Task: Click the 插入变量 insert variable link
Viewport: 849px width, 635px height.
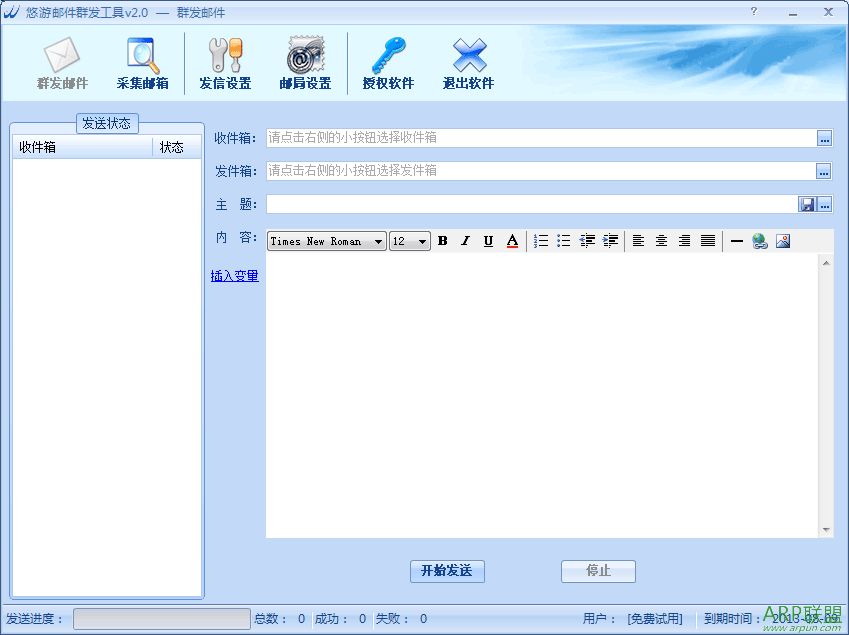Action: (x=235, y=276)
